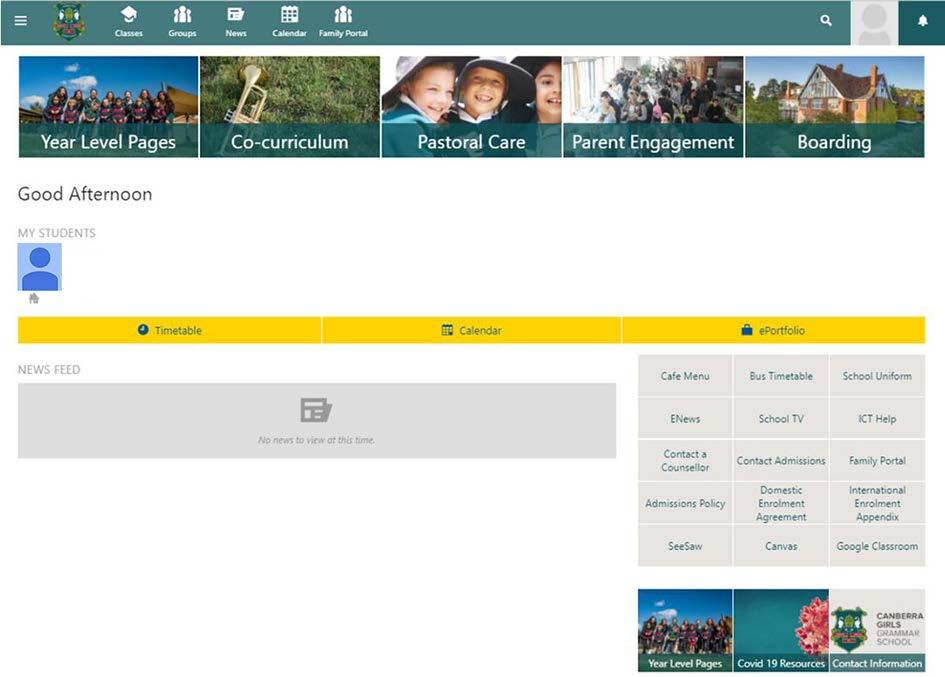Open the Year Level Pages banner tile
The height and width of the screenshot is (677, 945).
click(108, 107)
